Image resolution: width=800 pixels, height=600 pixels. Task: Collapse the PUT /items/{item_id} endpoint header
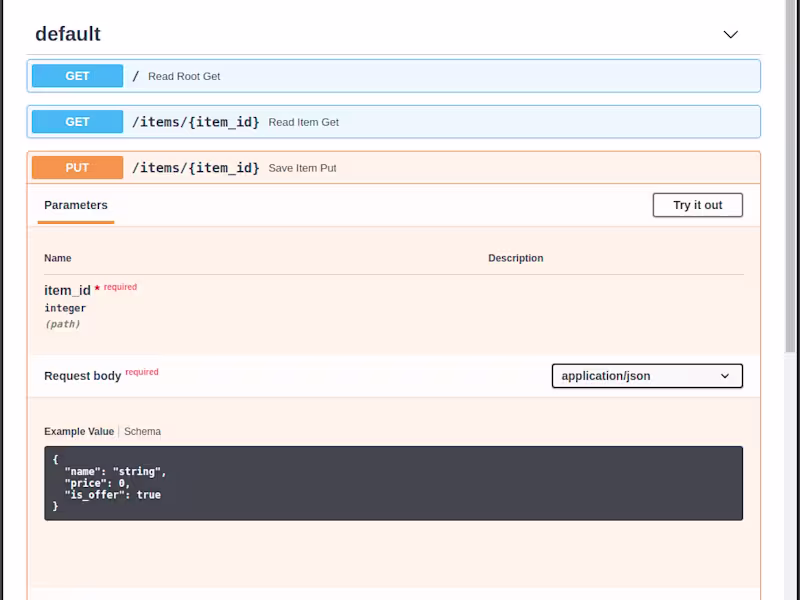[393, 168]
